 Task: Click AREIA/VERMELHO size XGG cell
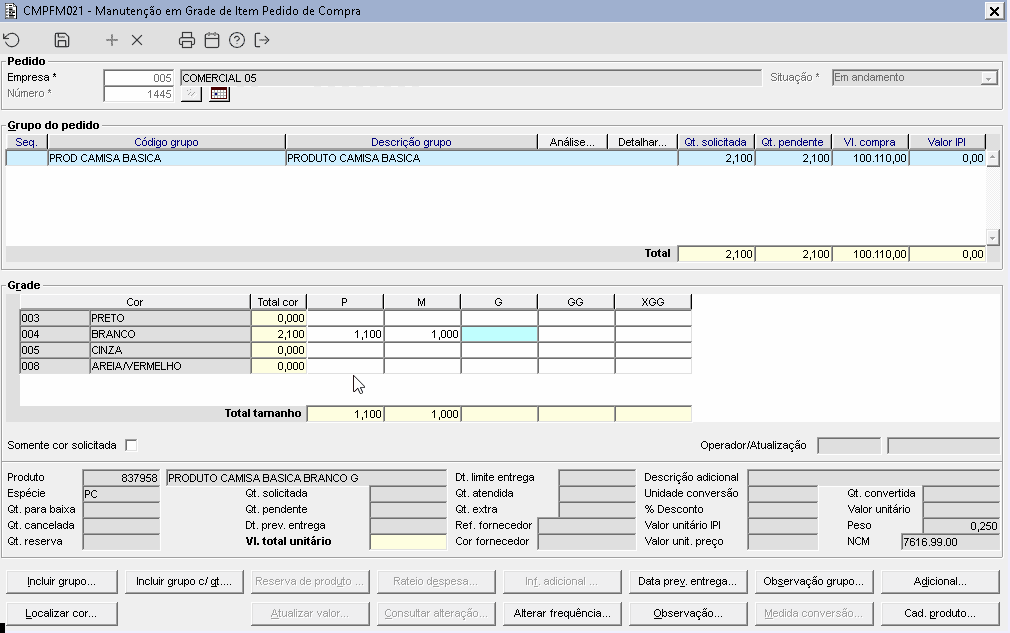click(x=653, y=366)
